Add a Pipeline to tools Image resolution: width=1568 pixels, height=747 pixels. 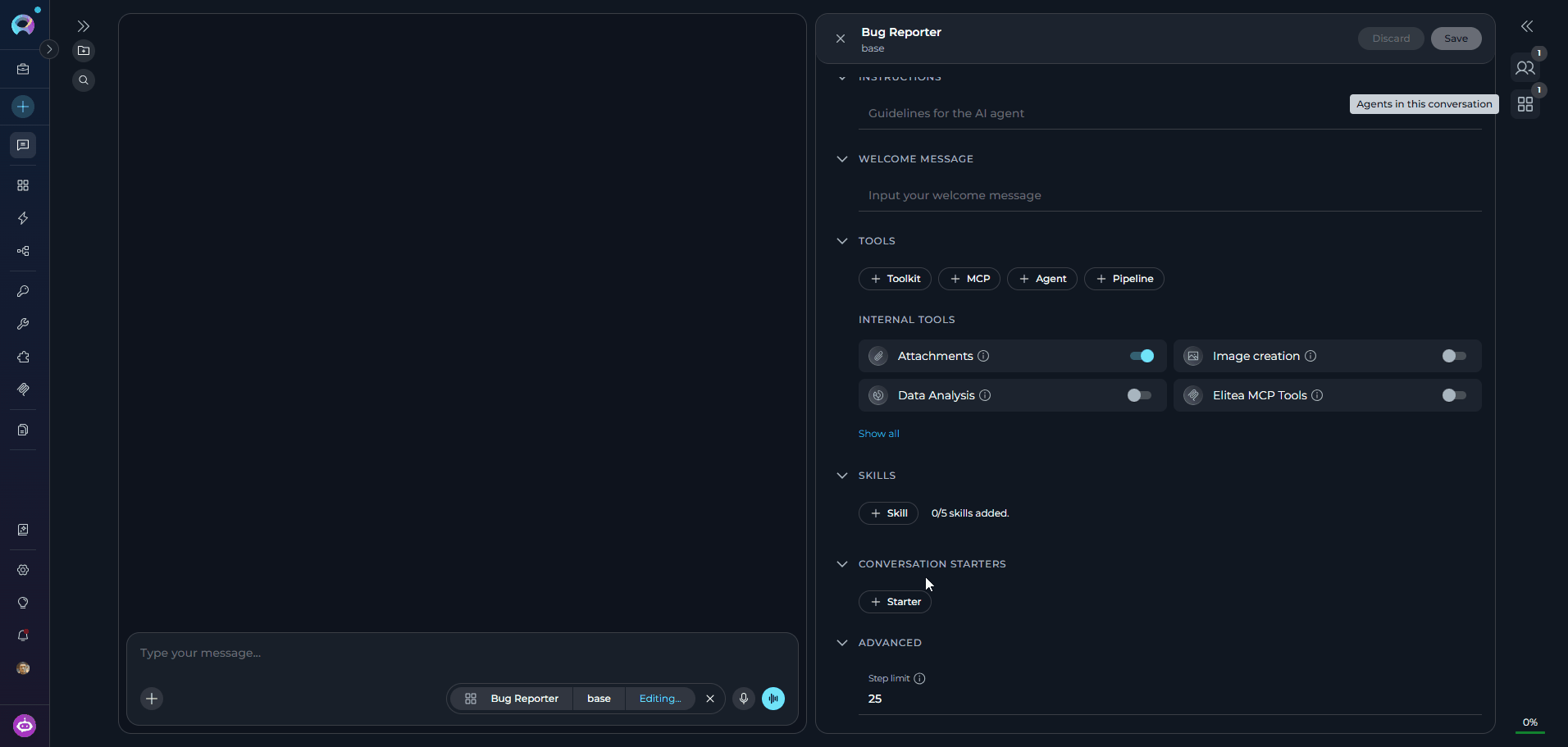tap(1124, 279)
